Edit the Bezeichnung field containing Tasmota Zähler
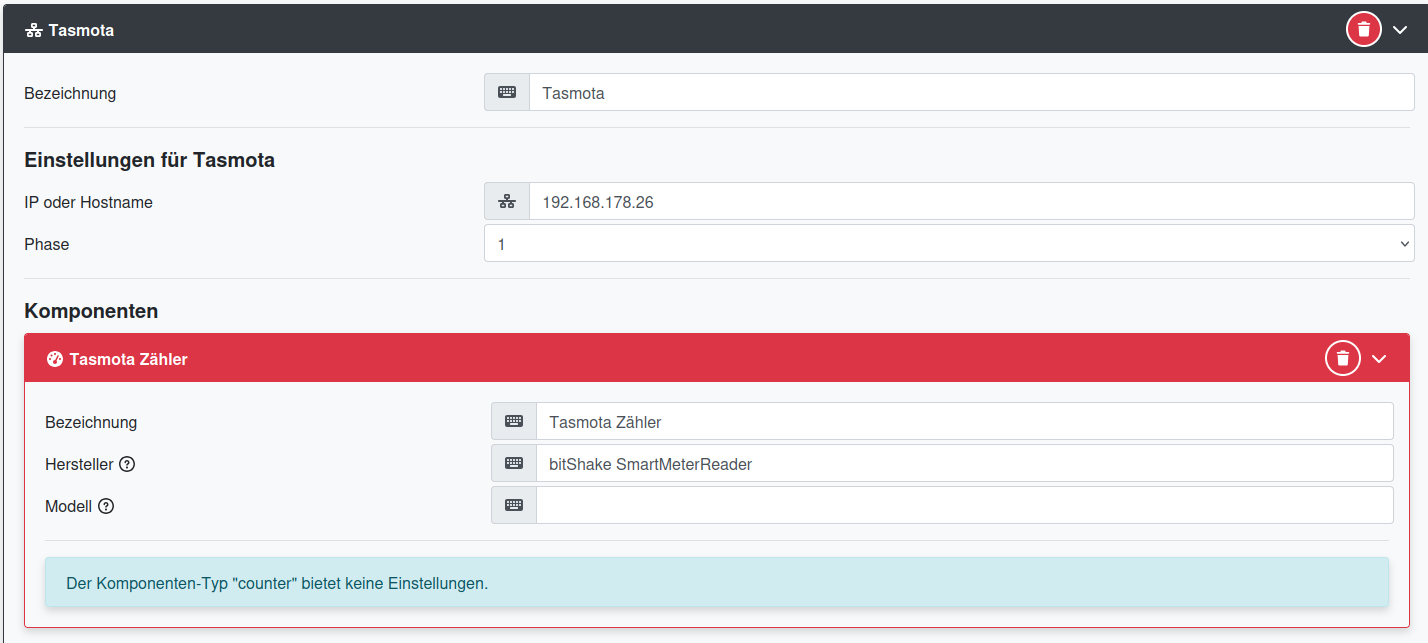Image resolution: width=1428 pixels, height=643 pixels. click(965, 421)
